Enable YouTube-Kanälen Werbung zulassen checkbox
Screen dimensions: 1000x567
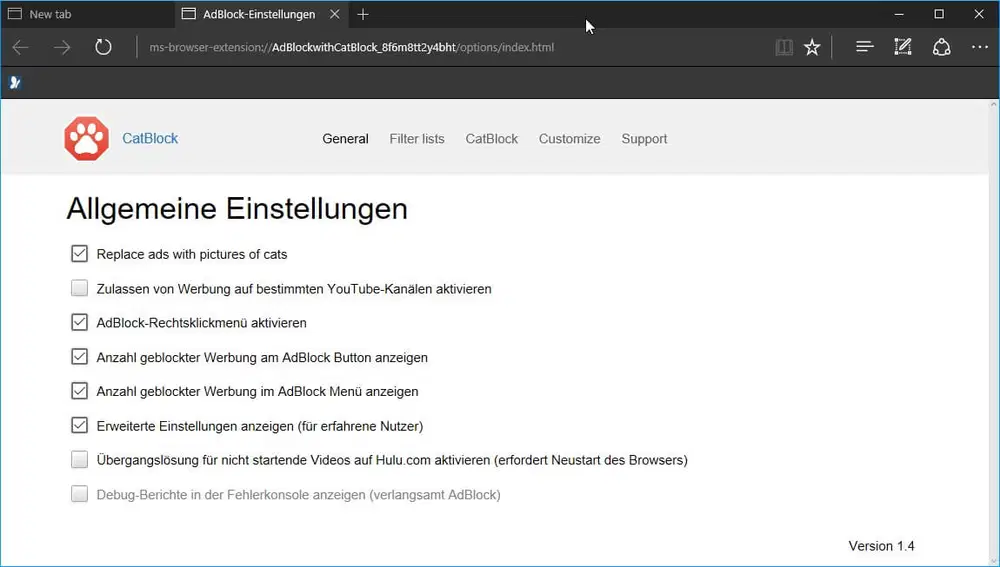(79, 288)
